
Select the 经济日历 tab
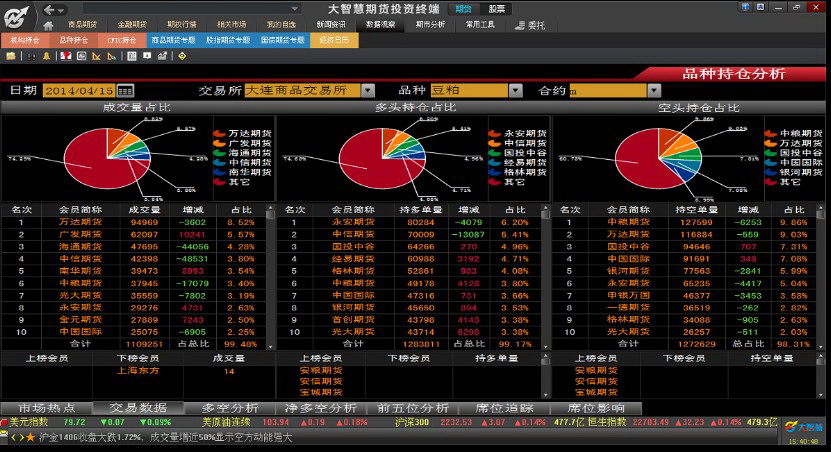coord(334,40)
